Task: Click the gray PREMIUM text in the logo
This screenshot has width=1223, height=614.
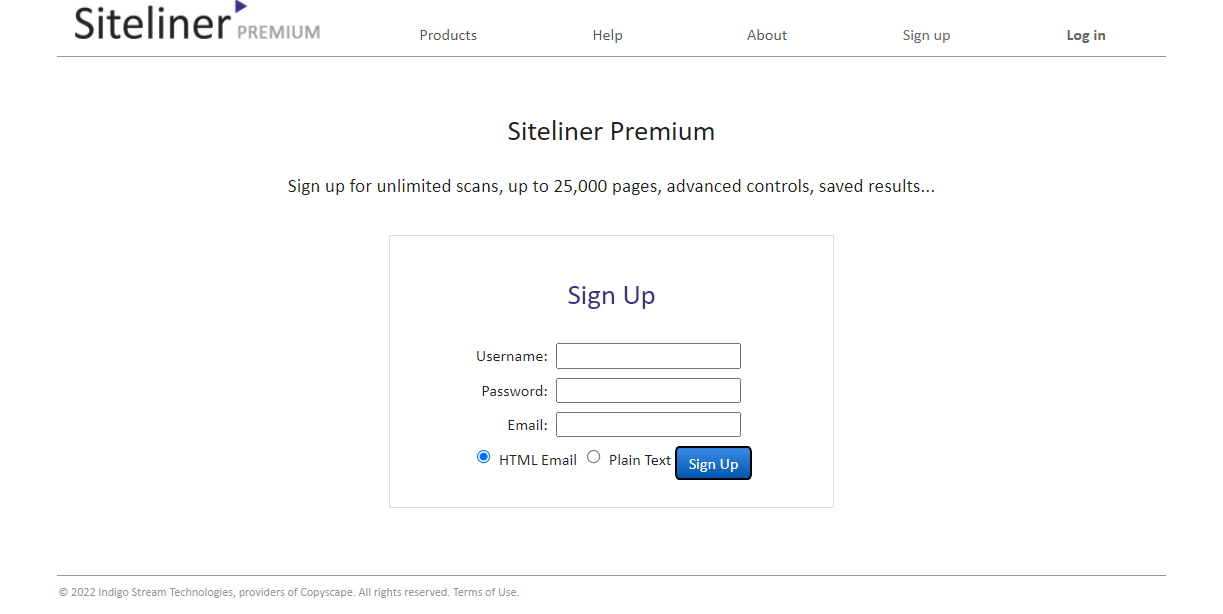Action: (279, 32)
